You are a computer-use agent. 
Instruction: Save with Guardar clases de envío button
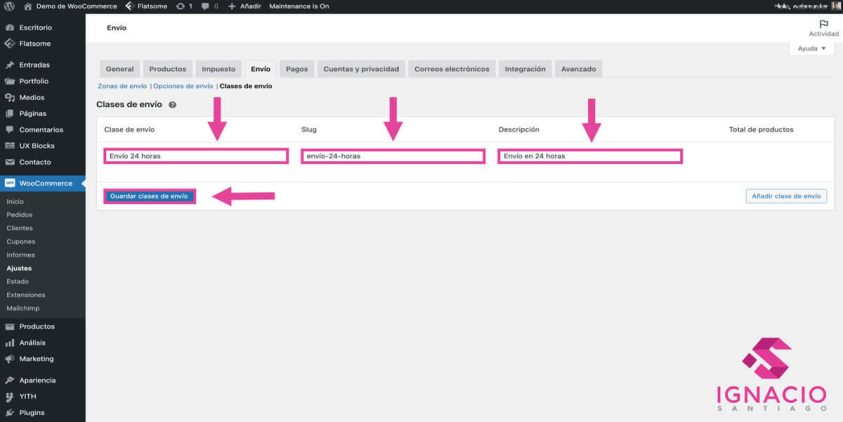coord(149,196)
